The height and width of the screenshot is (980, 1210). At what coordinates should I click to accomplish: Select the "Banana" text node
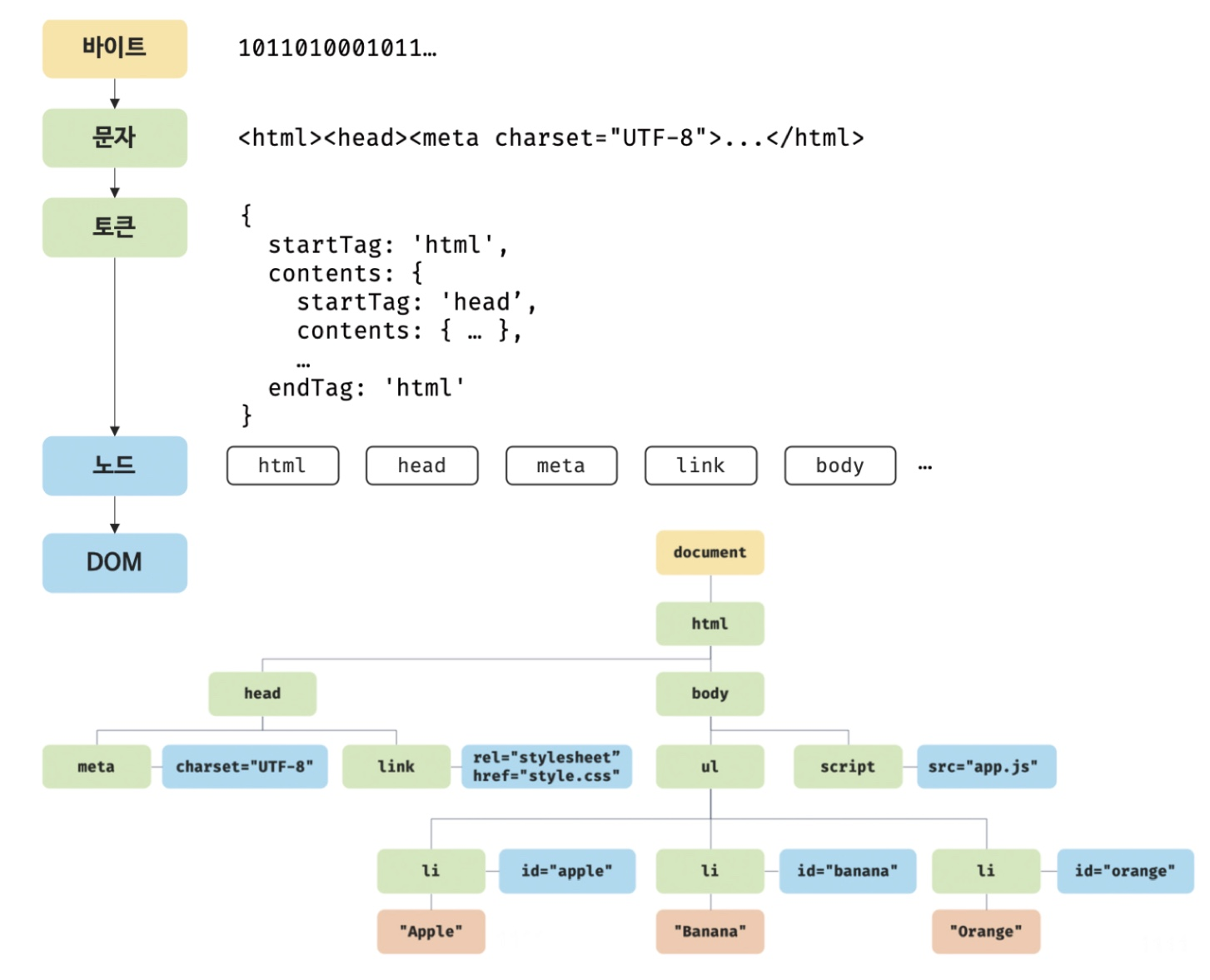coord(710,932)
